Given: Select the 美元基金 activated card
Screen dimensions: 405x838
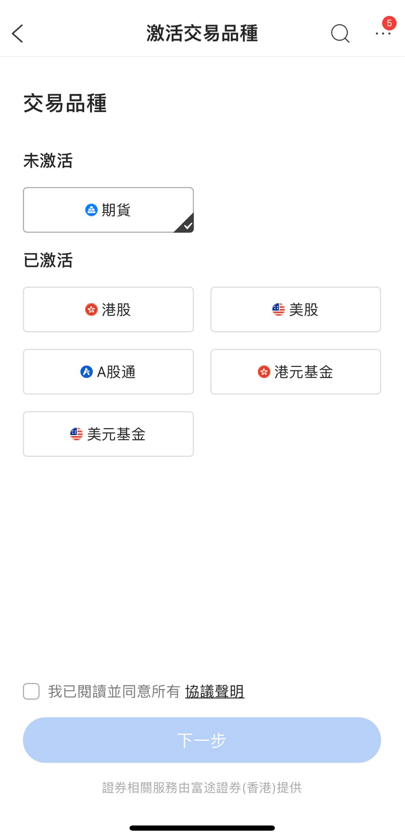Looking at the screenshot, I should pos(108,434).
